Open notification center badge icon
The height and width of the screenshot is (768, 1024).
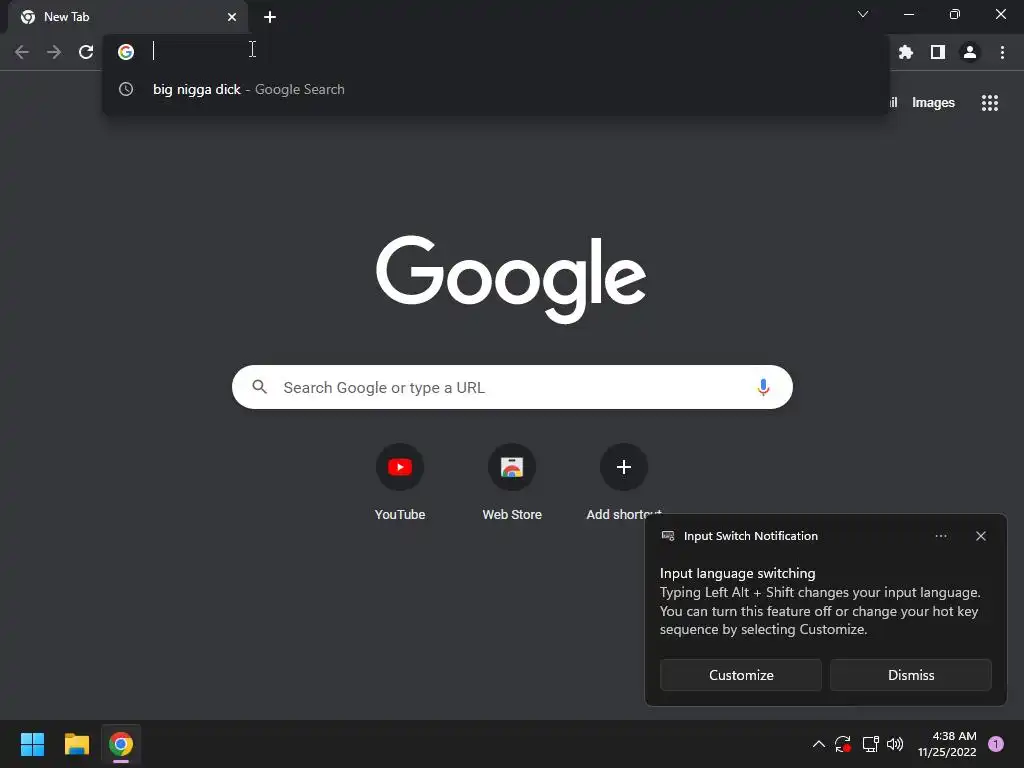click(996, 744)
